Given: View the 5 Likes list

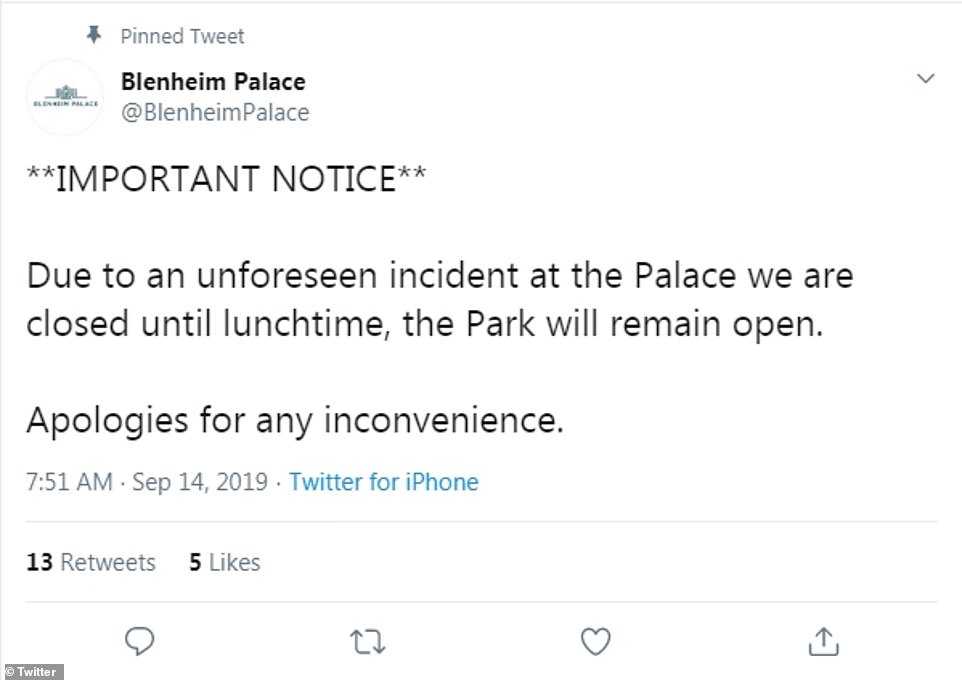Looking at the screenshot, I should pyautogui.click(x=225, y=562).
